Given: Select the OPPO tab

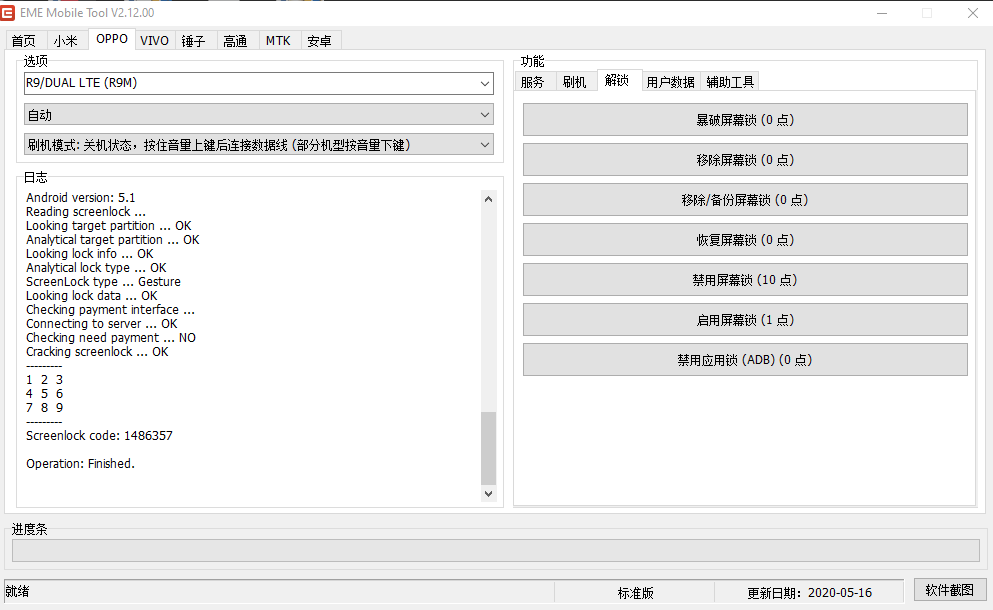Looking at the screenshot, I should 112,39.
